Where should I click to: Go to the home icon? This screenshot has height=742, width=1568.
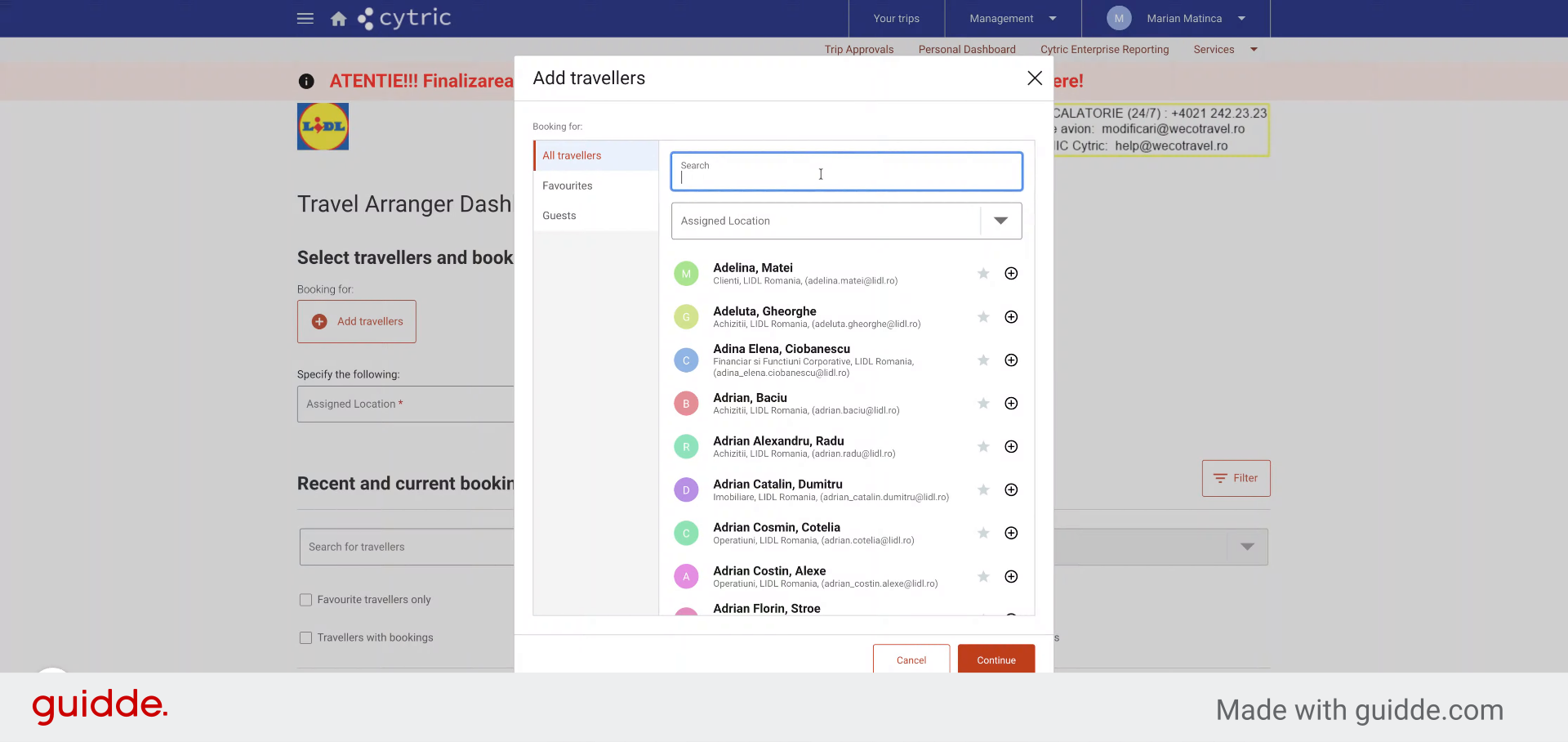pos(339,18)
